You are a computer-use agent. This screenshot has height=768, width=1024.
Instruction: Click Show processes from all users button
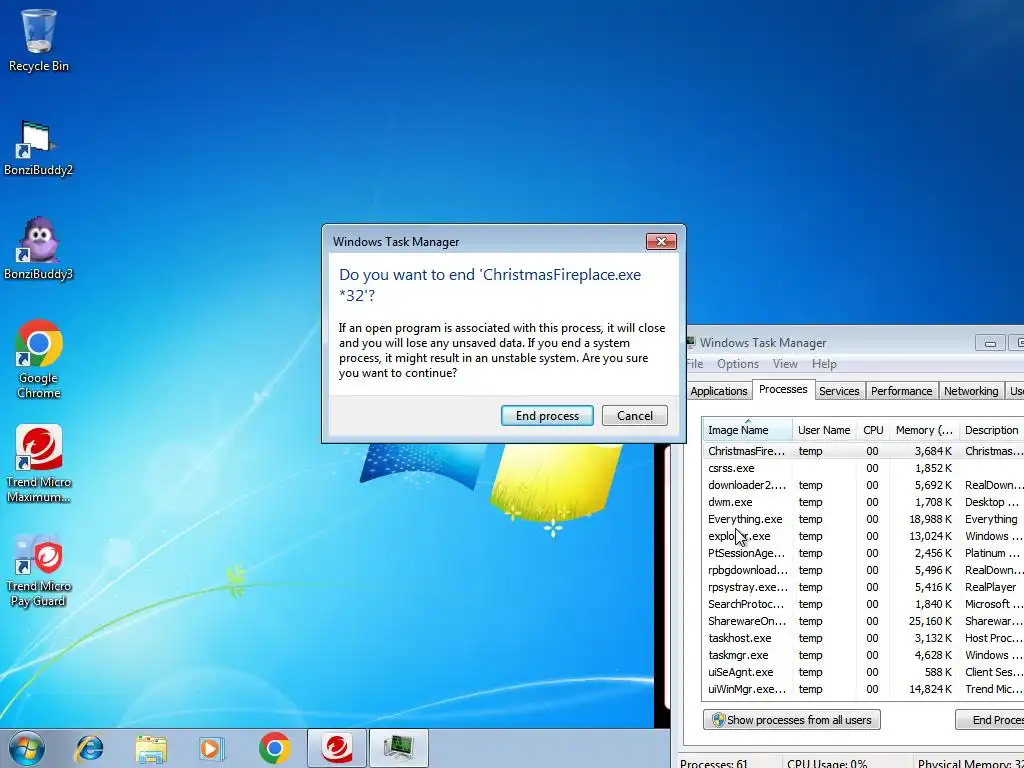(792, 720)
